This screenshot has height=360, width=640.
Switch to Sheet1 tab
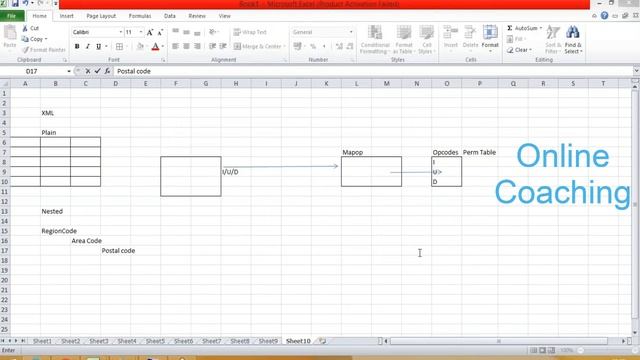coord(42,341)
